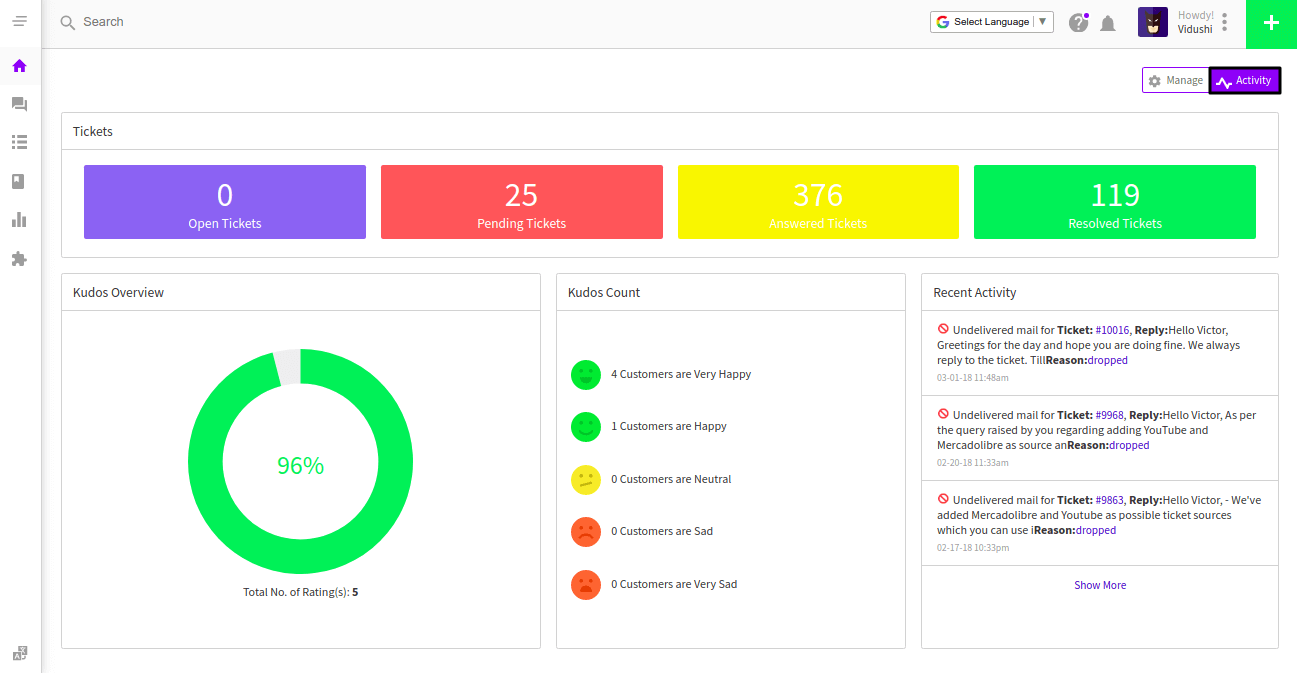
Task: Open the bar chart reports icon
Action: coord(19,220)
